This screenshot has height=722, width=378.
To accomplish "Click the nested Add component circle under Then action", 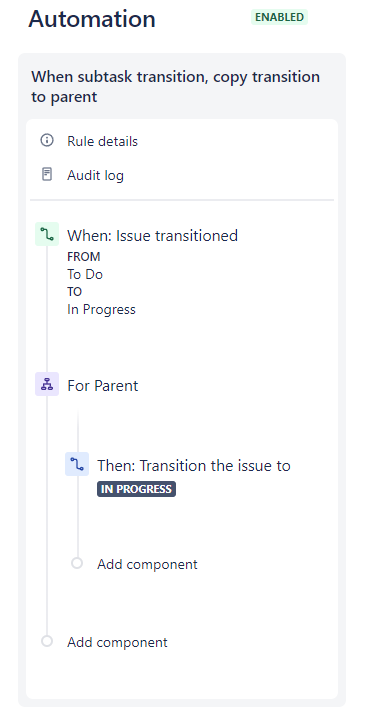I will point(77,563).
